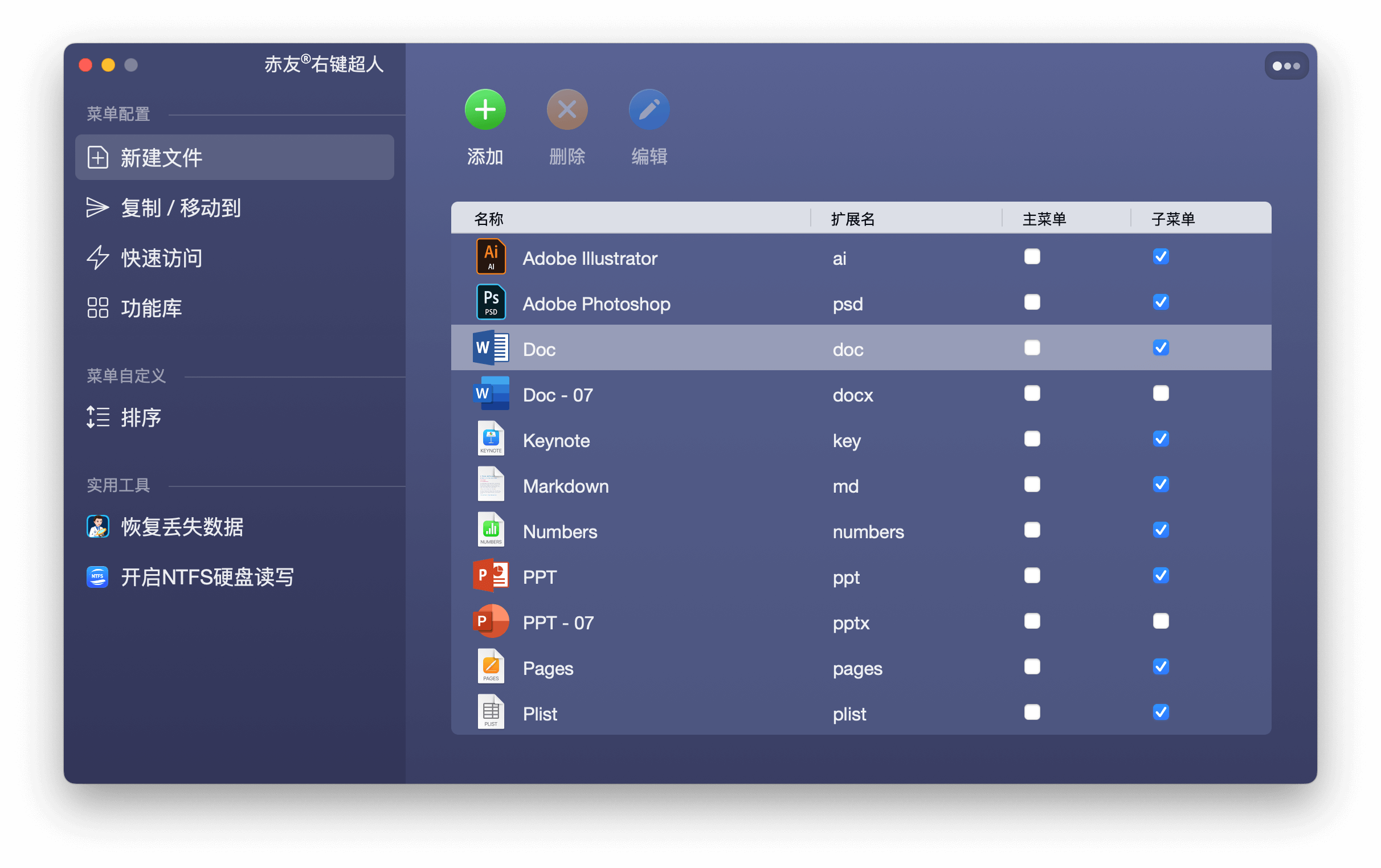Click the Edit (编辑) pencil icon

tap(649, 109)
